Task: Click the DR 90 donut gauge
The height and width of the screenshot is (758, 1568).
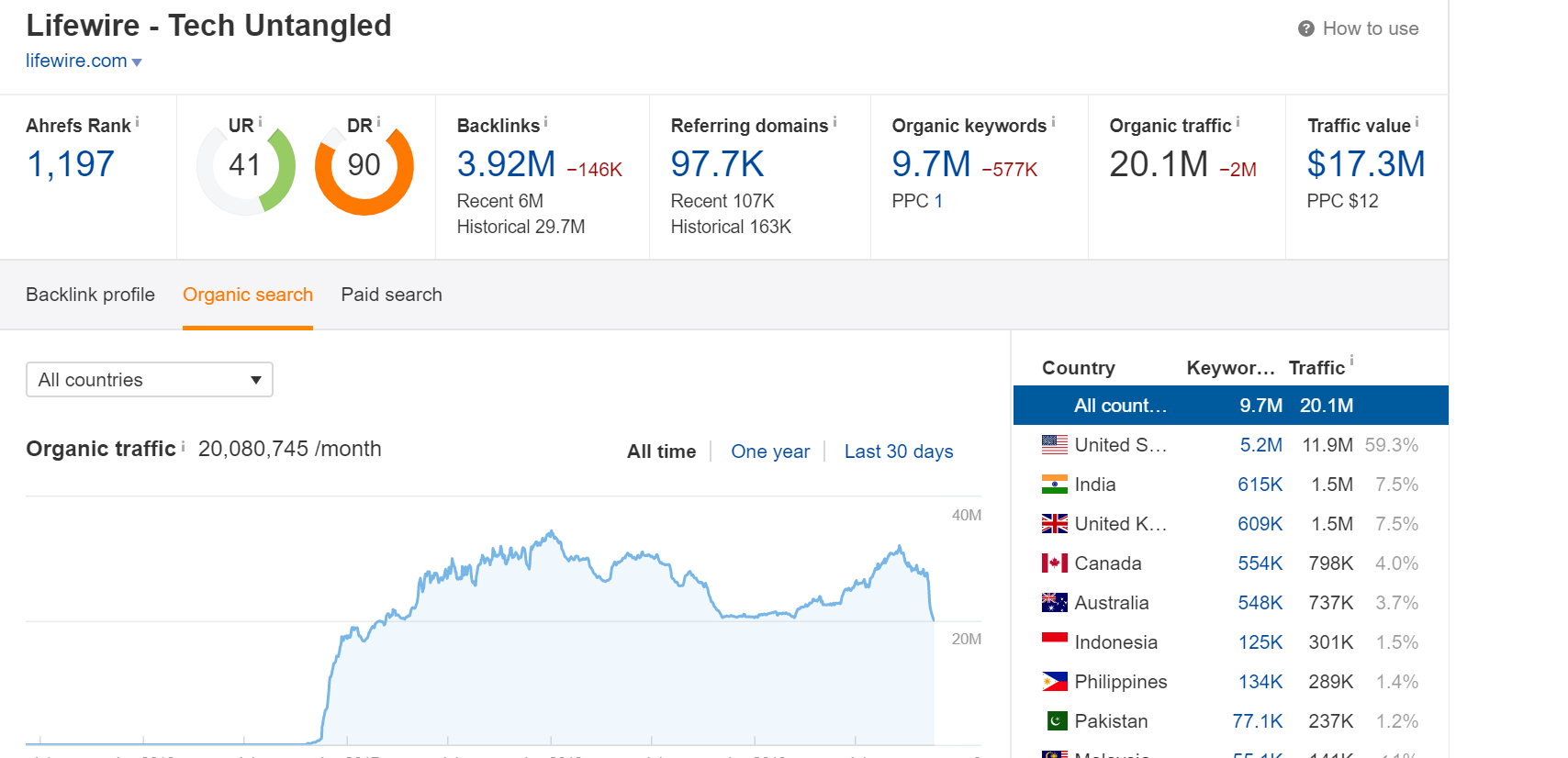Action: [x=364, y=166]
